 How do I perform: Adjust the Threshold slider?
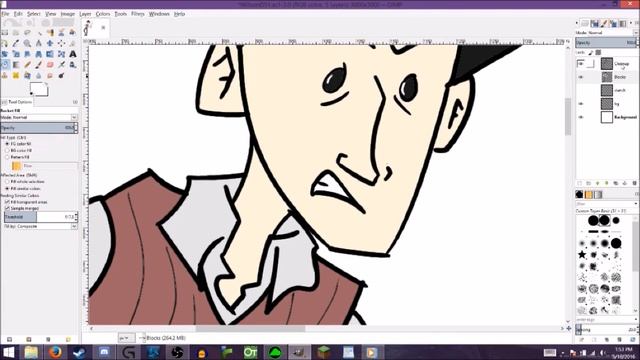40,217
